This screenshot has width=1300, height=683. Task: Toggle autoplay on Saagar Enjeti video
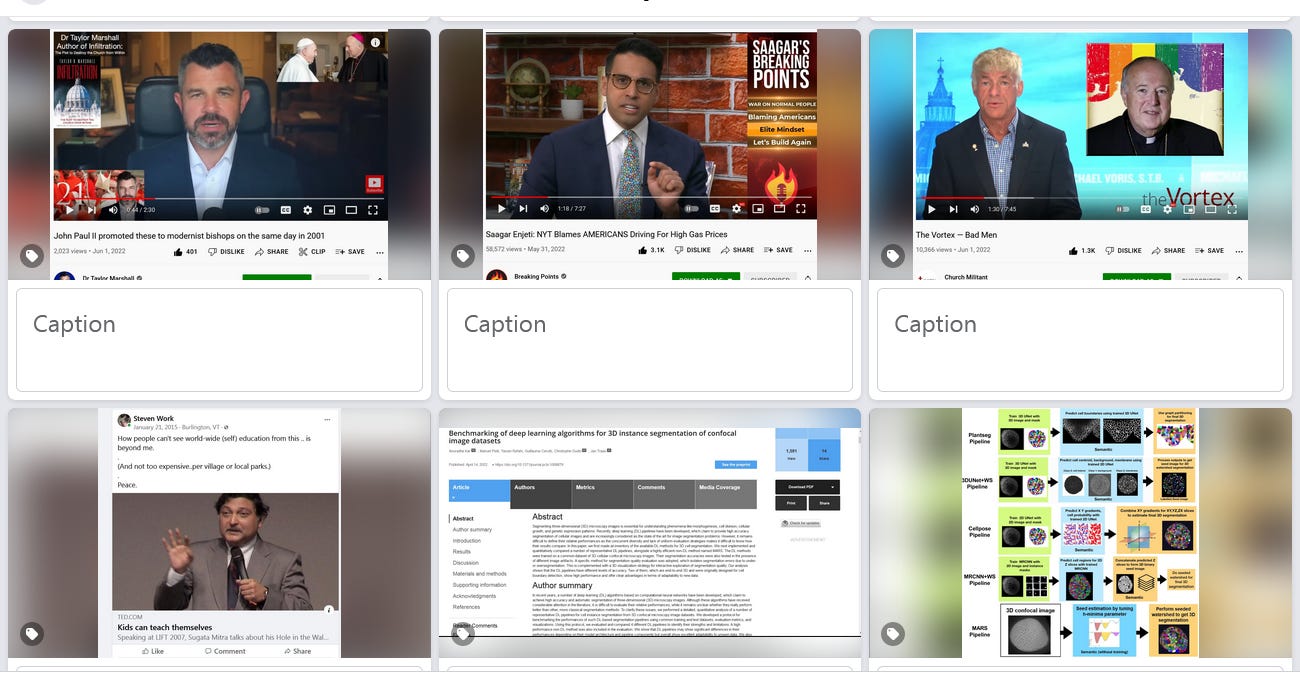point(691,208)
